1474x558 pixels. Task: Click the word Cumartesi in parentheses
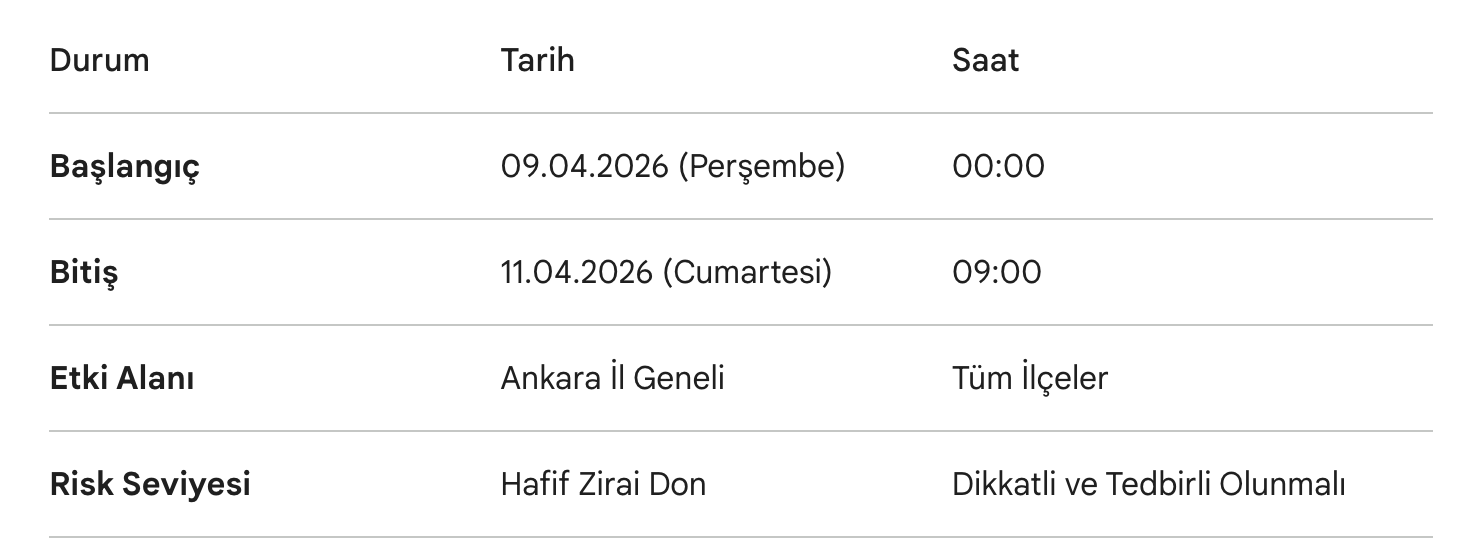click(x=747, y=272)
